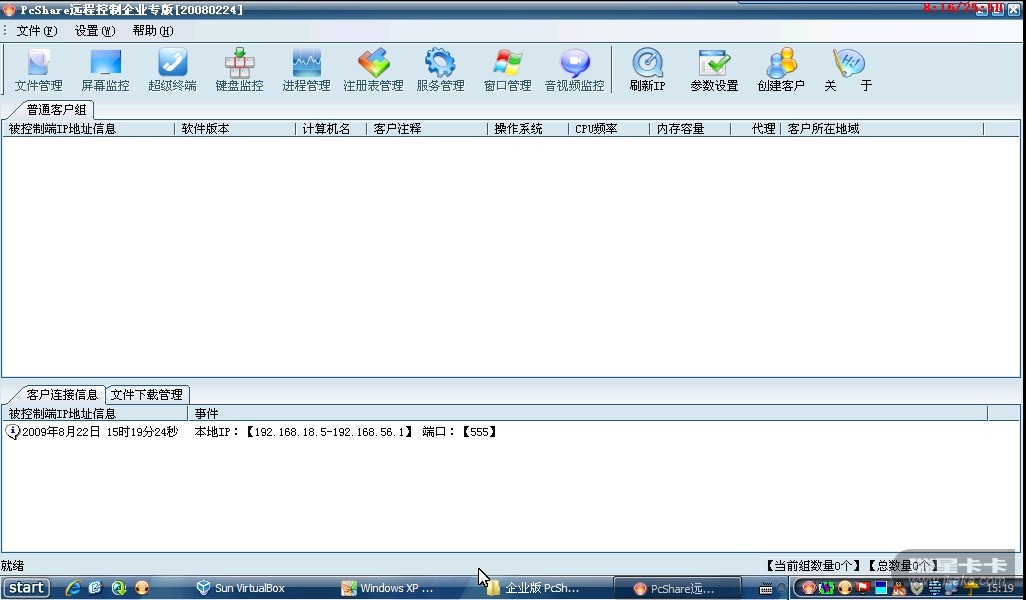
Task: Open 服务管理 service manager
Action: (440, 70)
